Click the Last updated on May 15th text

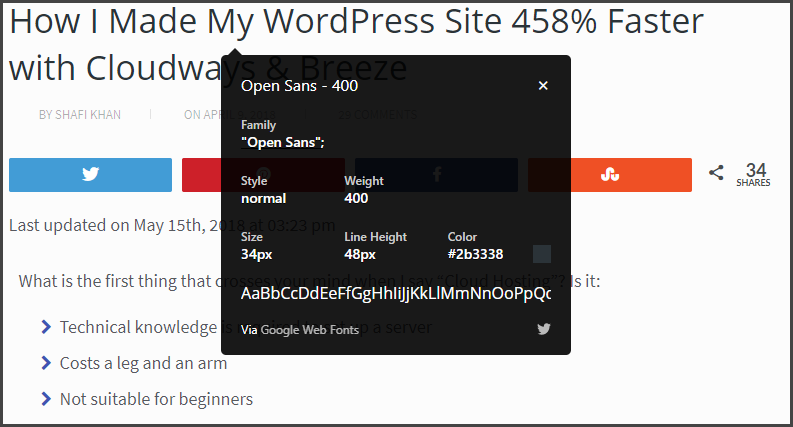(x=172, y=225)
